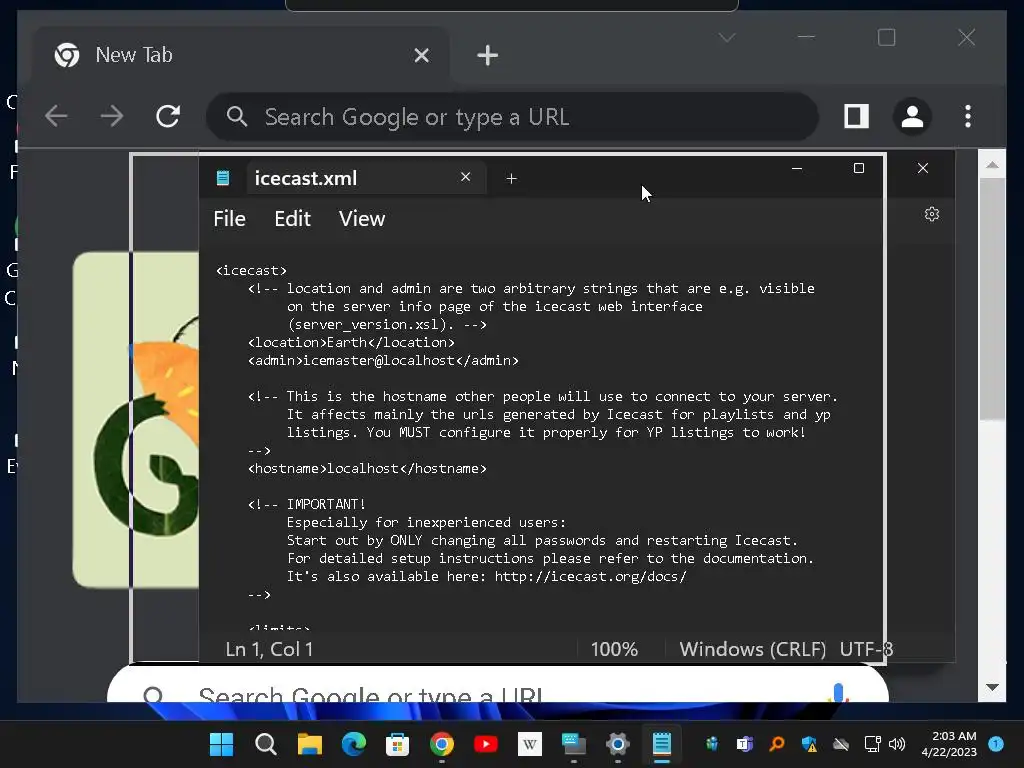This screenshot has width=1024, height=768.
Task: Click scroll down arrow in Chrome scrollbar
Action: tap(992, 687)
